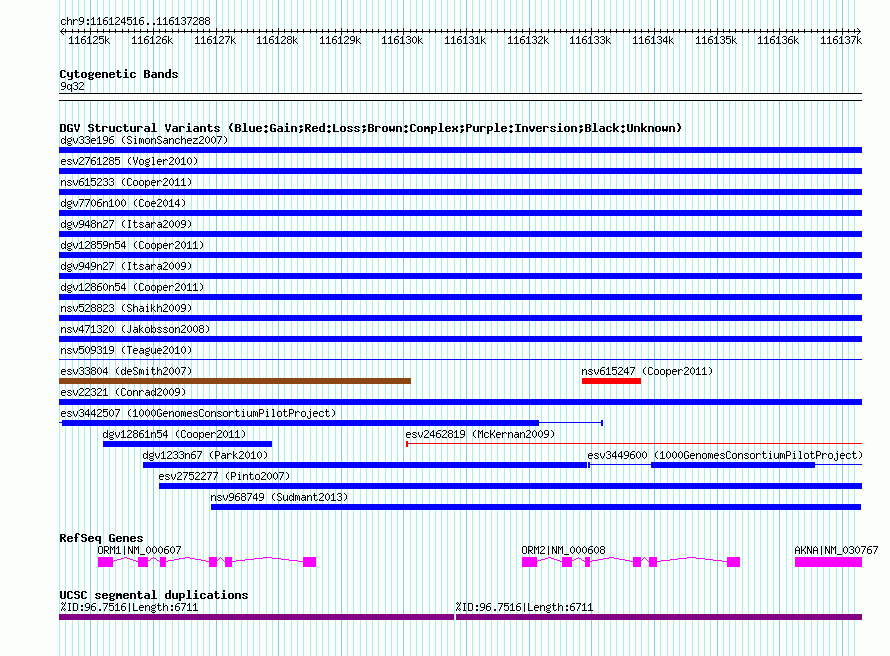890x656 pixels.
Task: Click the second %ID:96.7516|Length:6711 label
Action: coord(524,607)
